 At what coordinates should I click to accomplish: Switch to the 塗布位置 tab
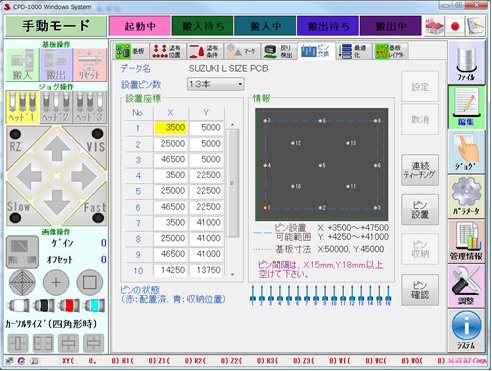click(168, 51)
